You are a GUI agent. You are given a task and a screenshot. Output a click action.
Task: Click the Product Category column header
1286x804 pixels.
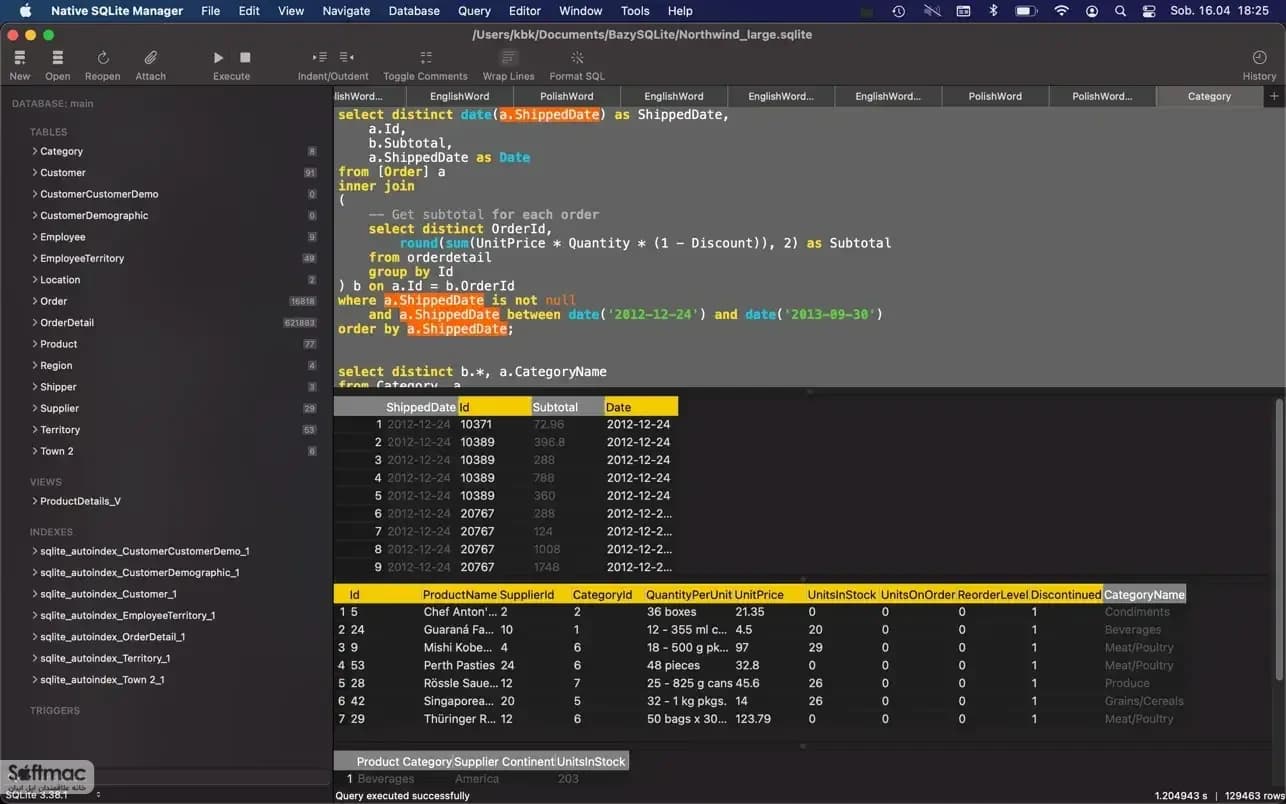[x=404, y=761]
